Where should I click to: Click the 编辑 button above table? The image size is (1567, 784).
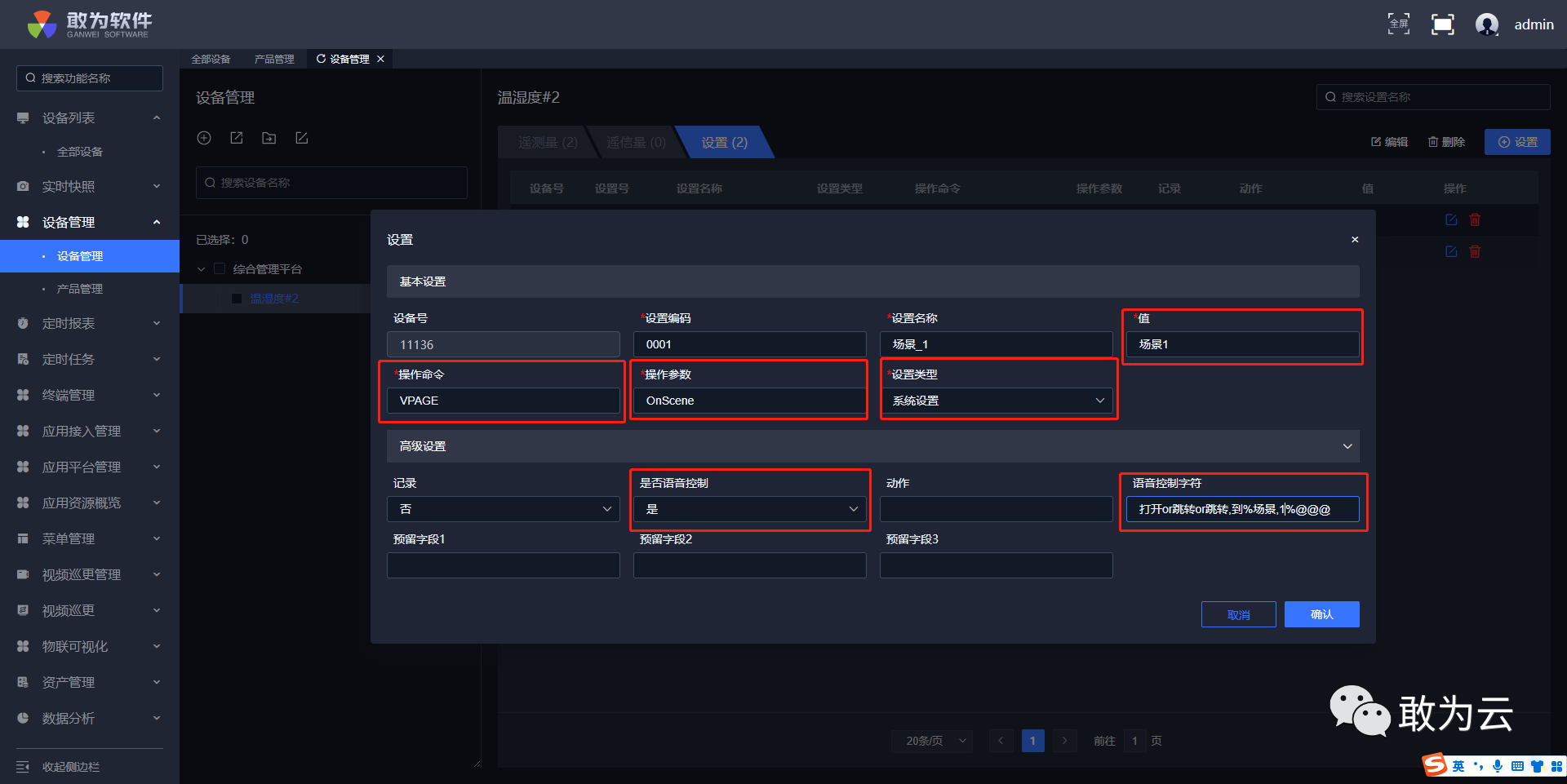tap(1389, 142)
